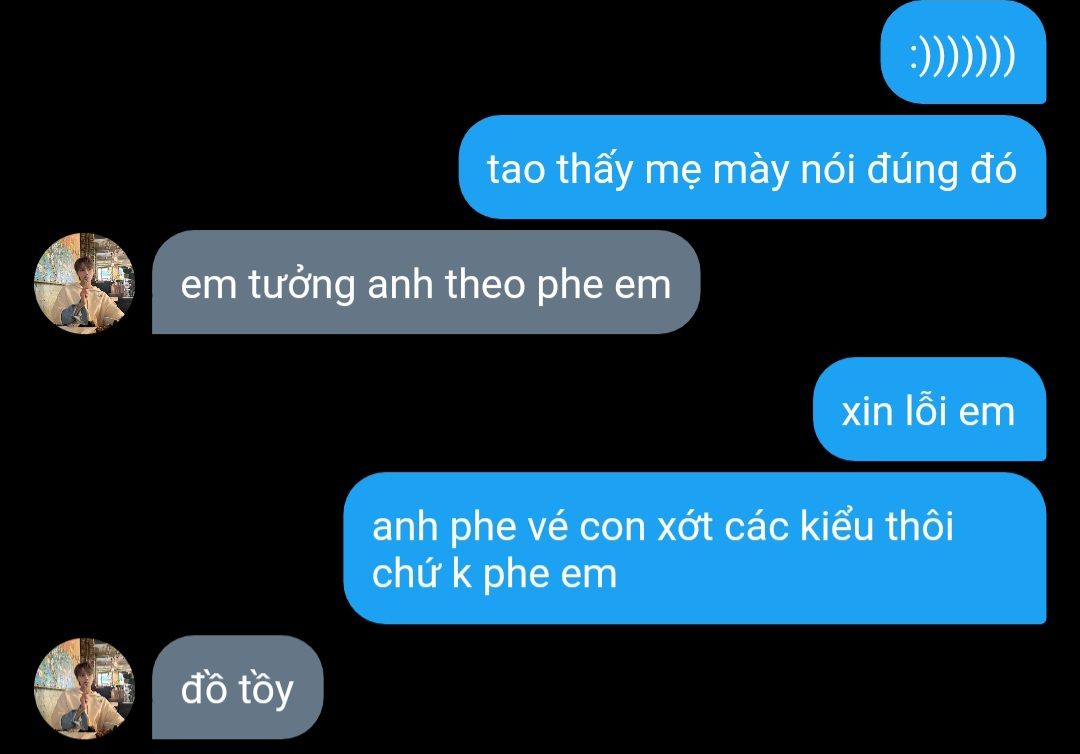Click the word 'lỗi' in apology message
Viewport: 1080px width, 754px height.
pos(924,410)
